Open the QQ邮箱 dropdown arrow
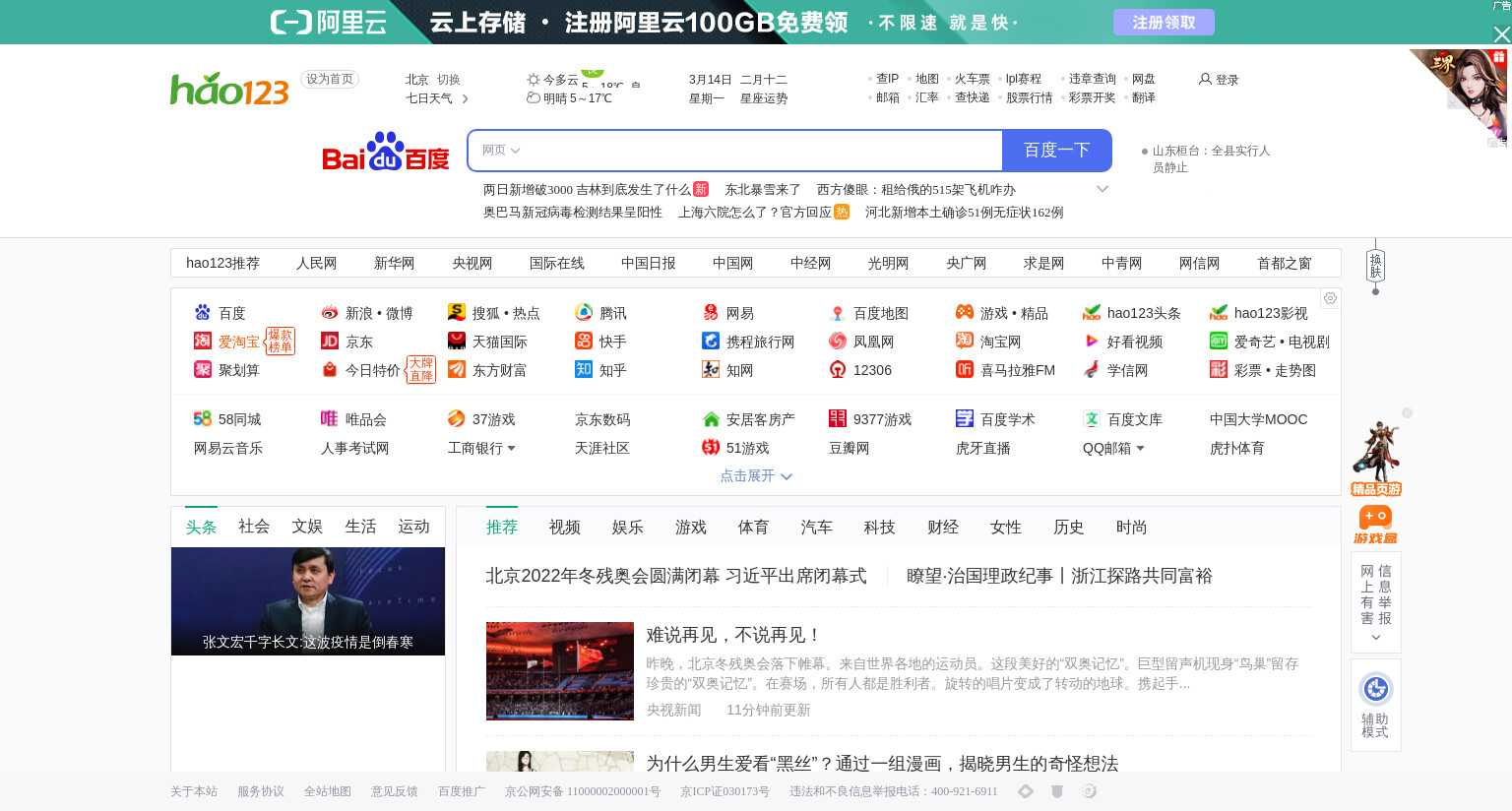 (x=1140, y=448)
